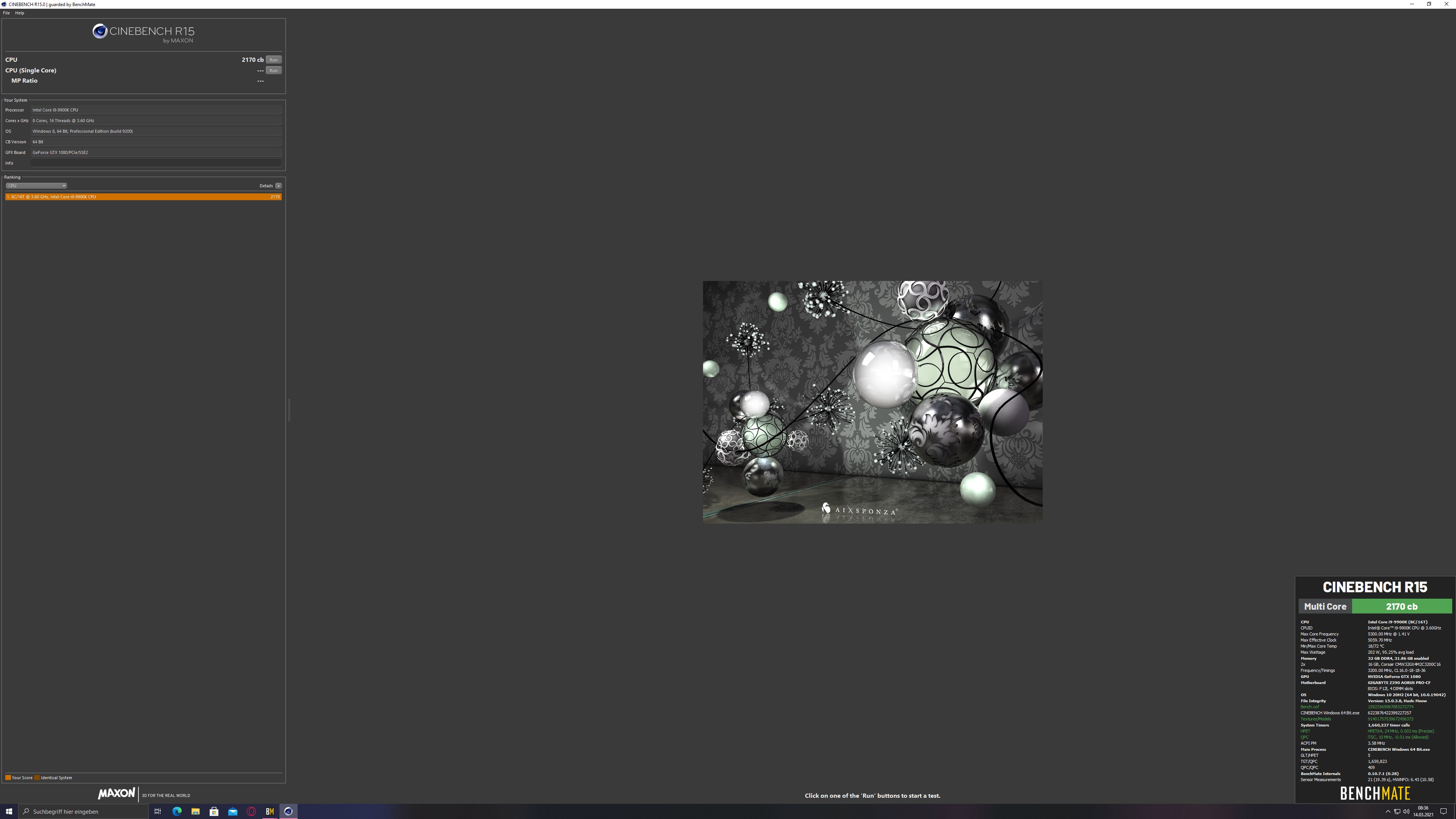
Task: Open volume control tray icon
Action: [x=1406, y=811]
